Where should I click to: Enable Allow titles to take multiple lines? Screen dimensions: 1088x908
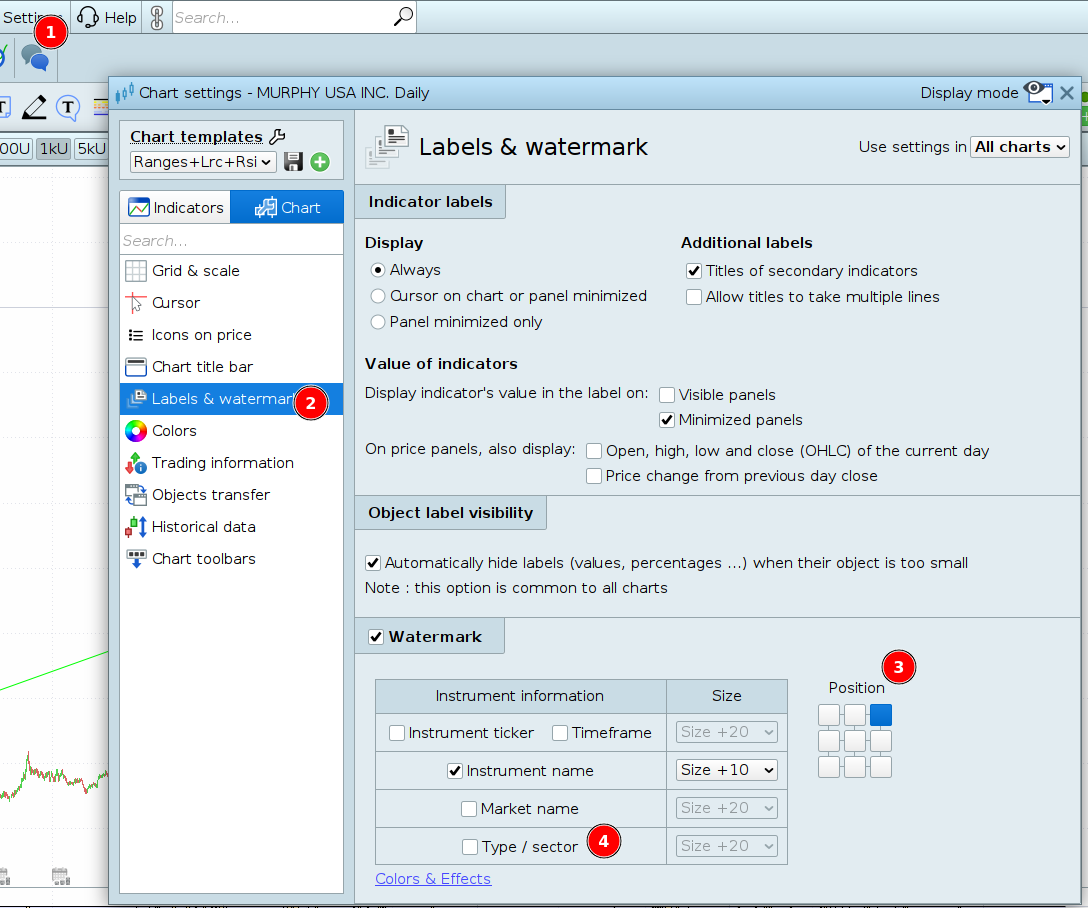(x=694, y=297)
